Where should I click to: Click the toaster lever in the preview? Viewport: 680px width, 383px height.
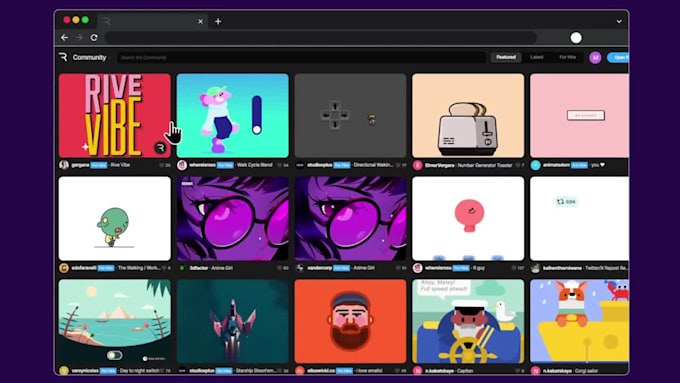coord(487,129)
